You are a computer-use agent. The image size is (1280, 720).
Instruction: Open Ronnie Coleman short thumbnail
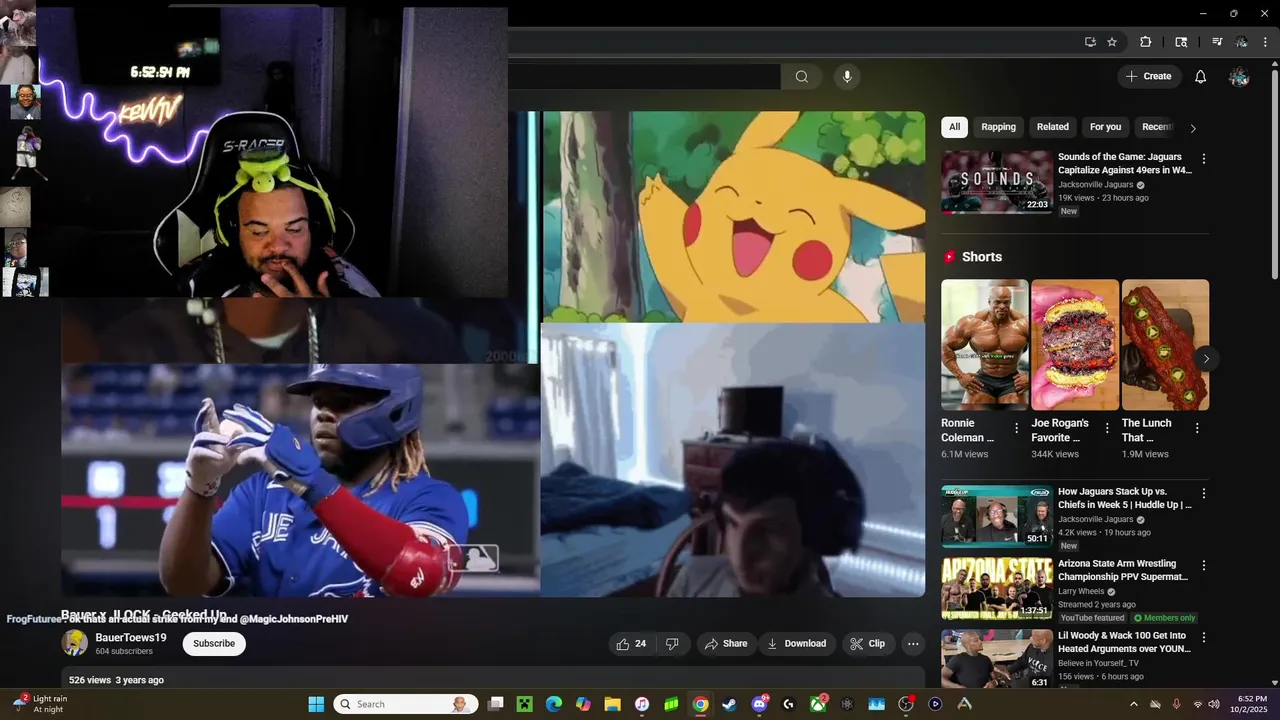click(x=985, y=345)
